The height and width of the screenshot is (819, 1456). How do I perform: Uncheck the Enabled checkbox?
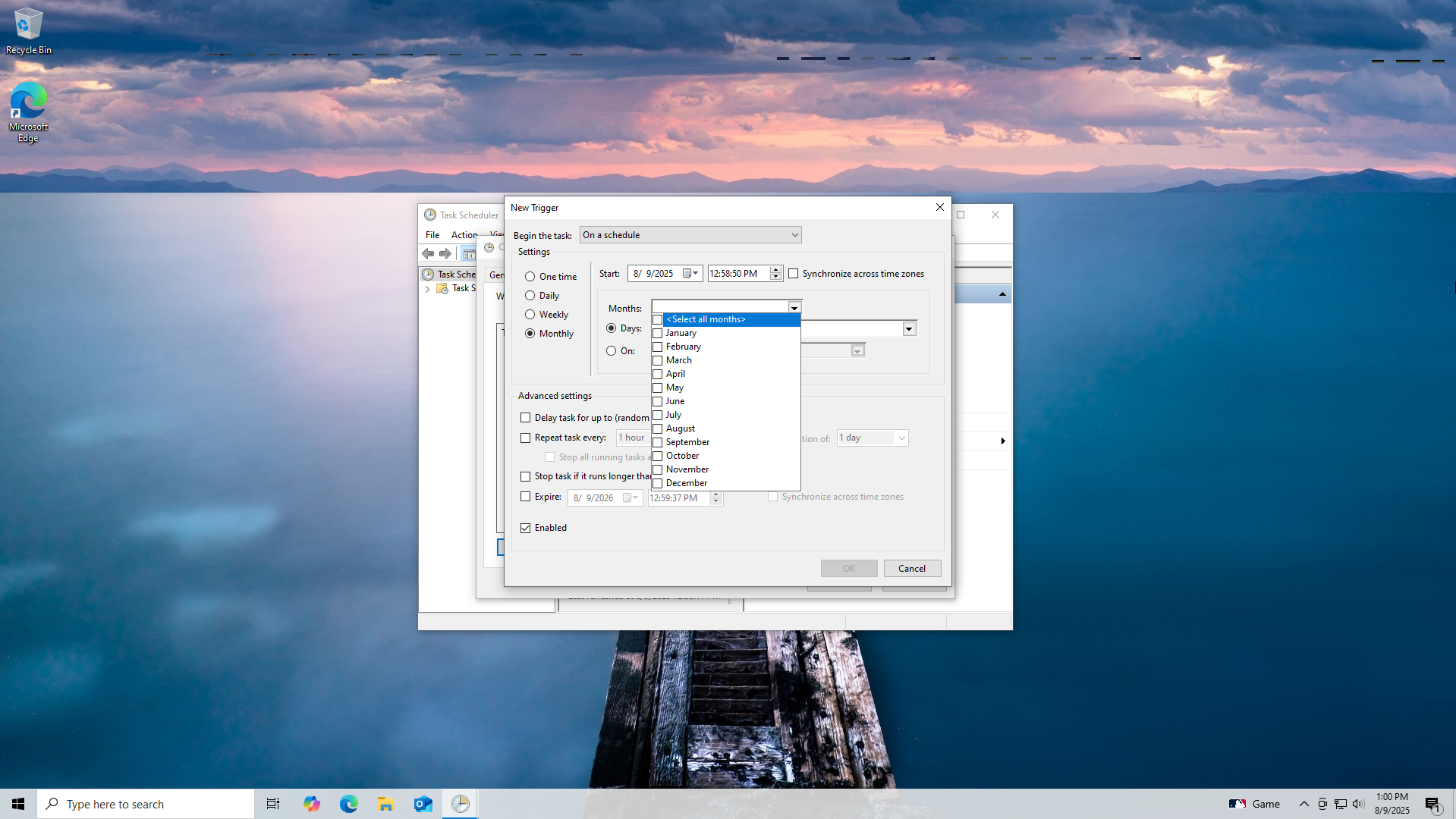point(526,528)
